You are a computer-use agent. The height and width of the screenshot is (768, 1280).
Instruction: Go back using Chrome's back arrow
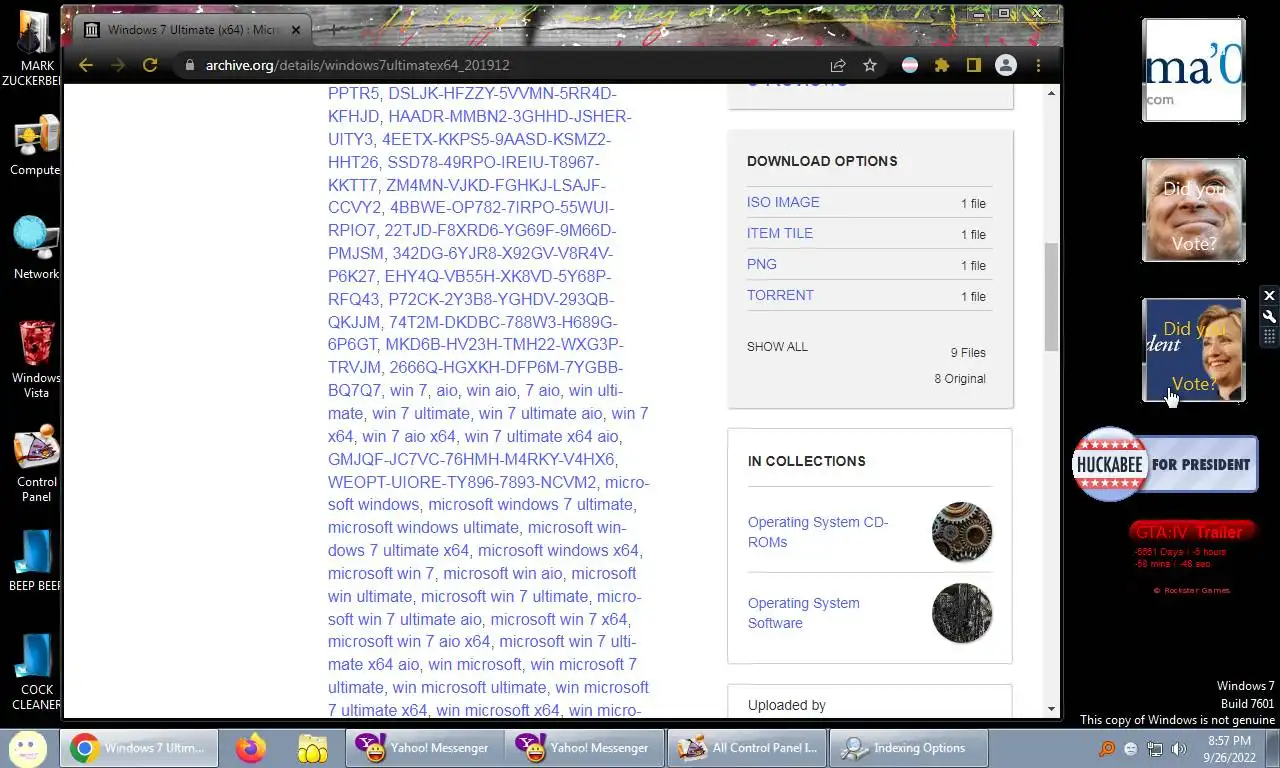pos(86,65)
